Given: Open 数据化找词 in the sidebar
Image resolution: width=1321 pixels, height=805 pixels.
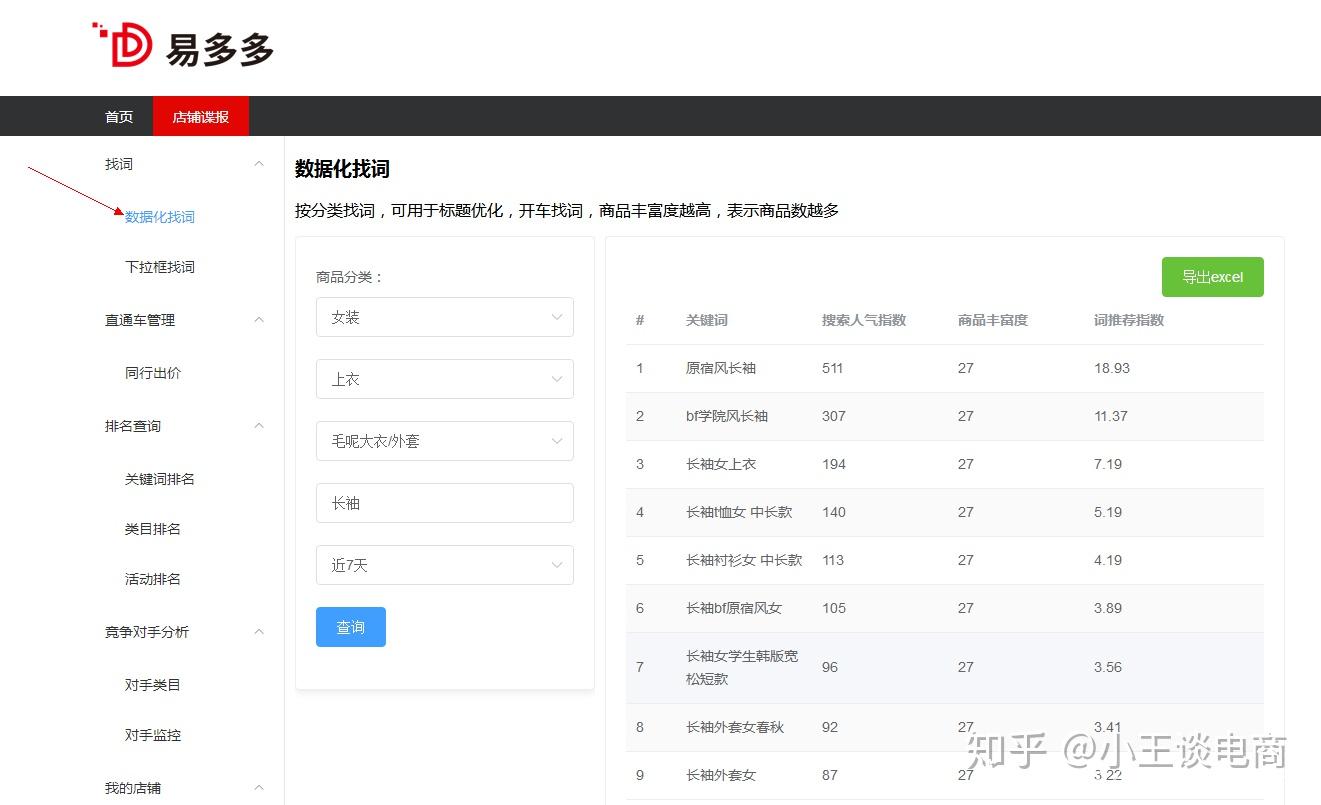Looking at the screenshot, I should 160,217.
